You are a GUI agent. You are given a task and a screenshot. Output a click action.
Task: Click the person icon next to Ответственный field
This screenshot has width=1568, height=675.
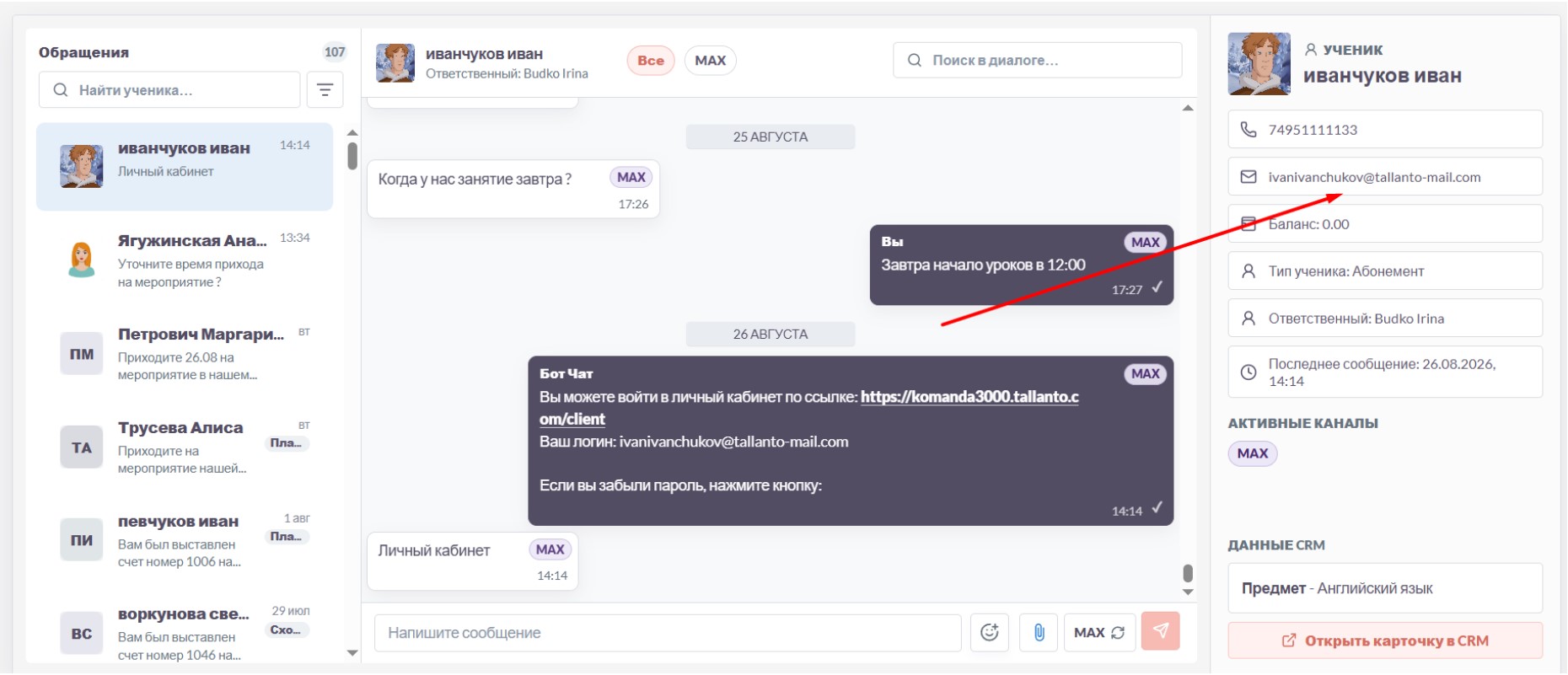(x=1248, y=319)
